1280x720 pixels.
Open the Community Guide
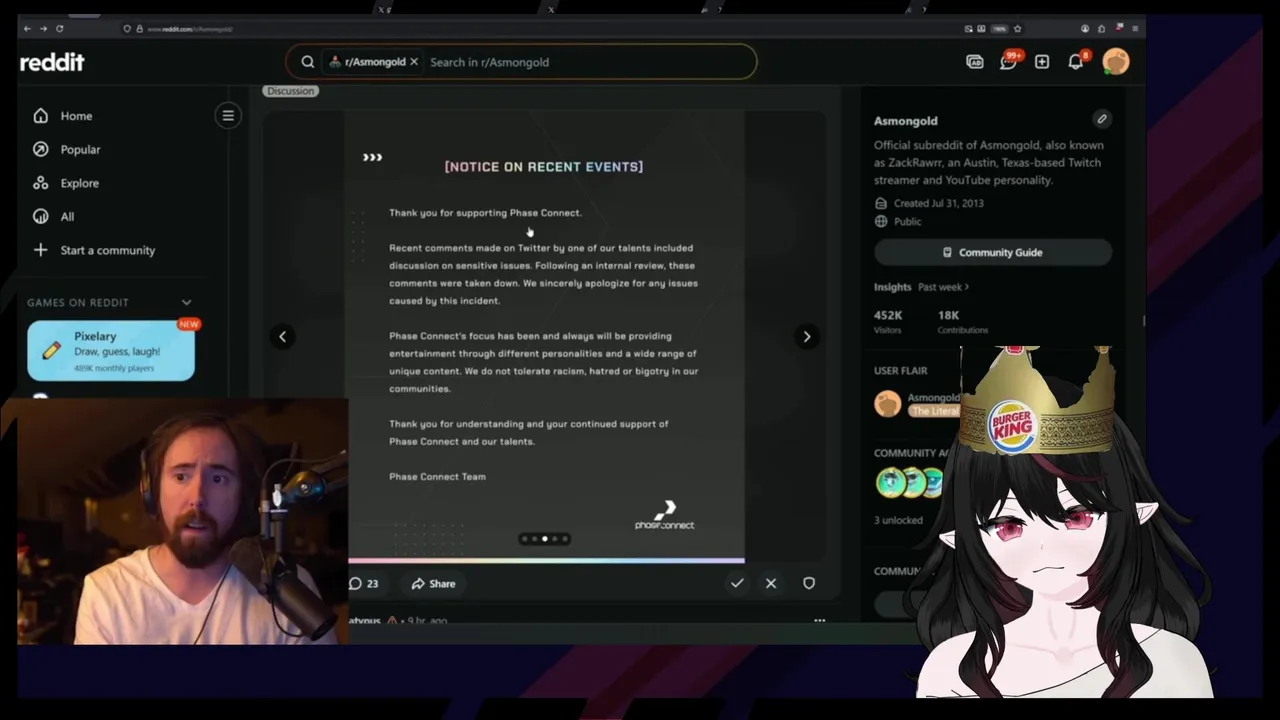(x=993, y=253)
